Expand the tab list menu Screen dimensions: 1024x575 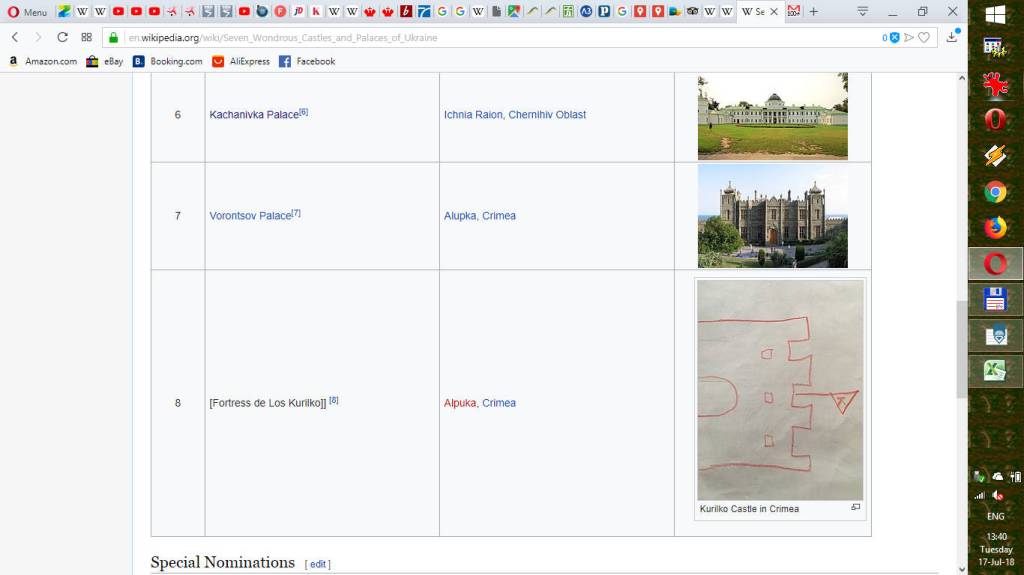click(862, 12)
